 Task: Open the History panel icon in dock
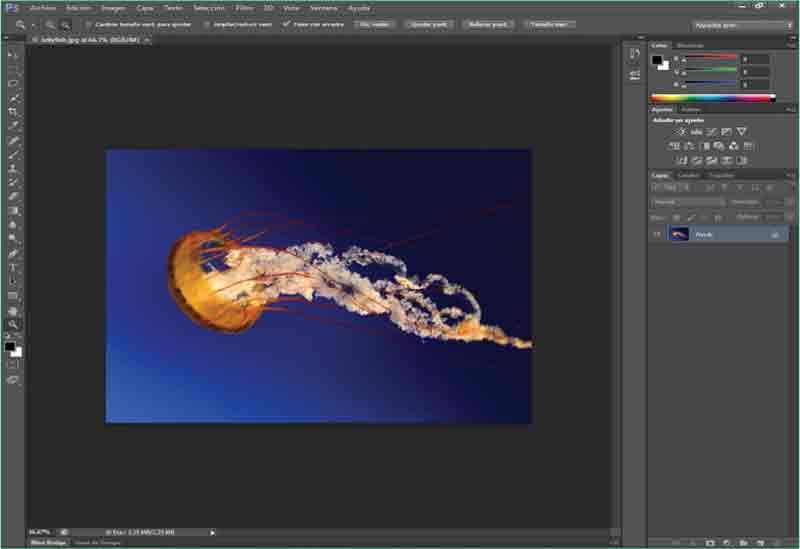click(634, 53)
